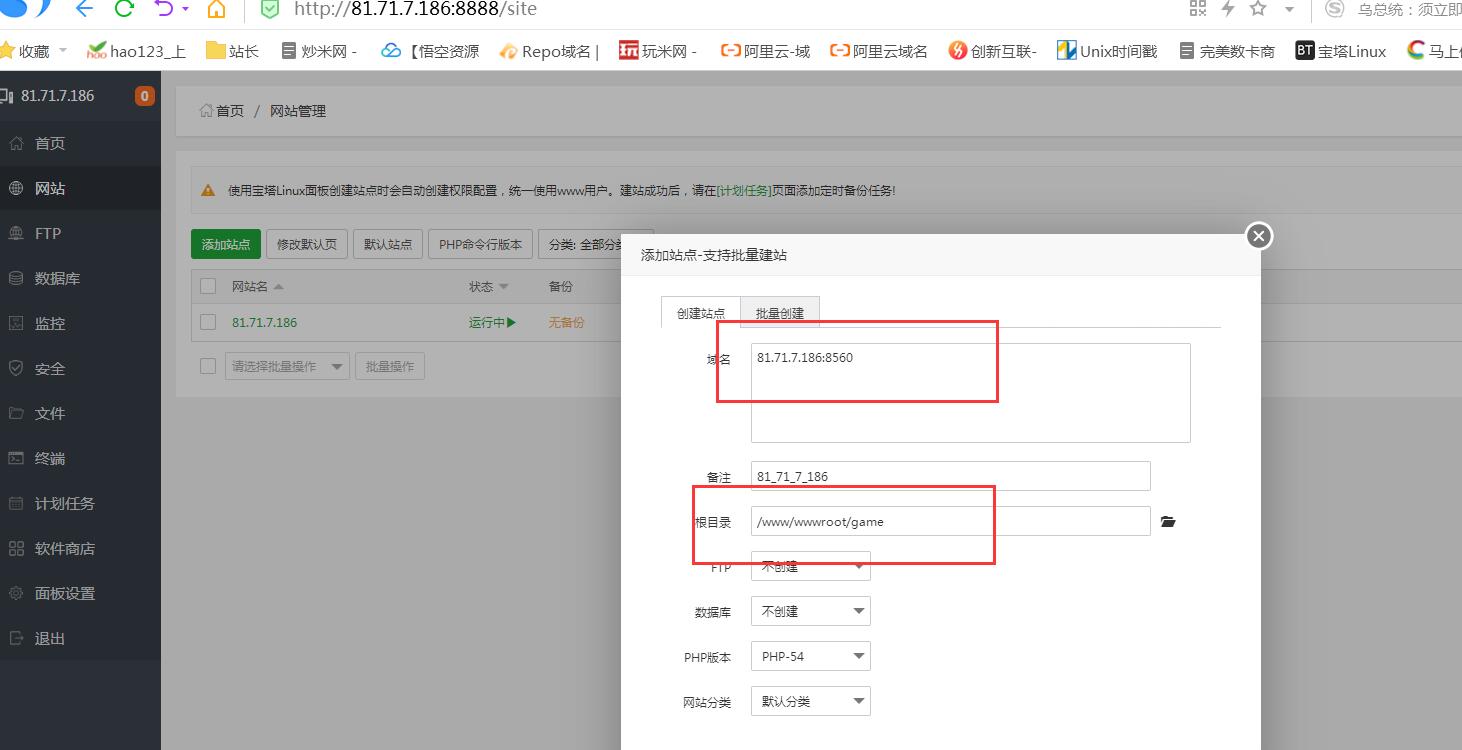Click the bookmark star icon in address bar
The image size is (1462, 750).
(x=1258, y=9)
